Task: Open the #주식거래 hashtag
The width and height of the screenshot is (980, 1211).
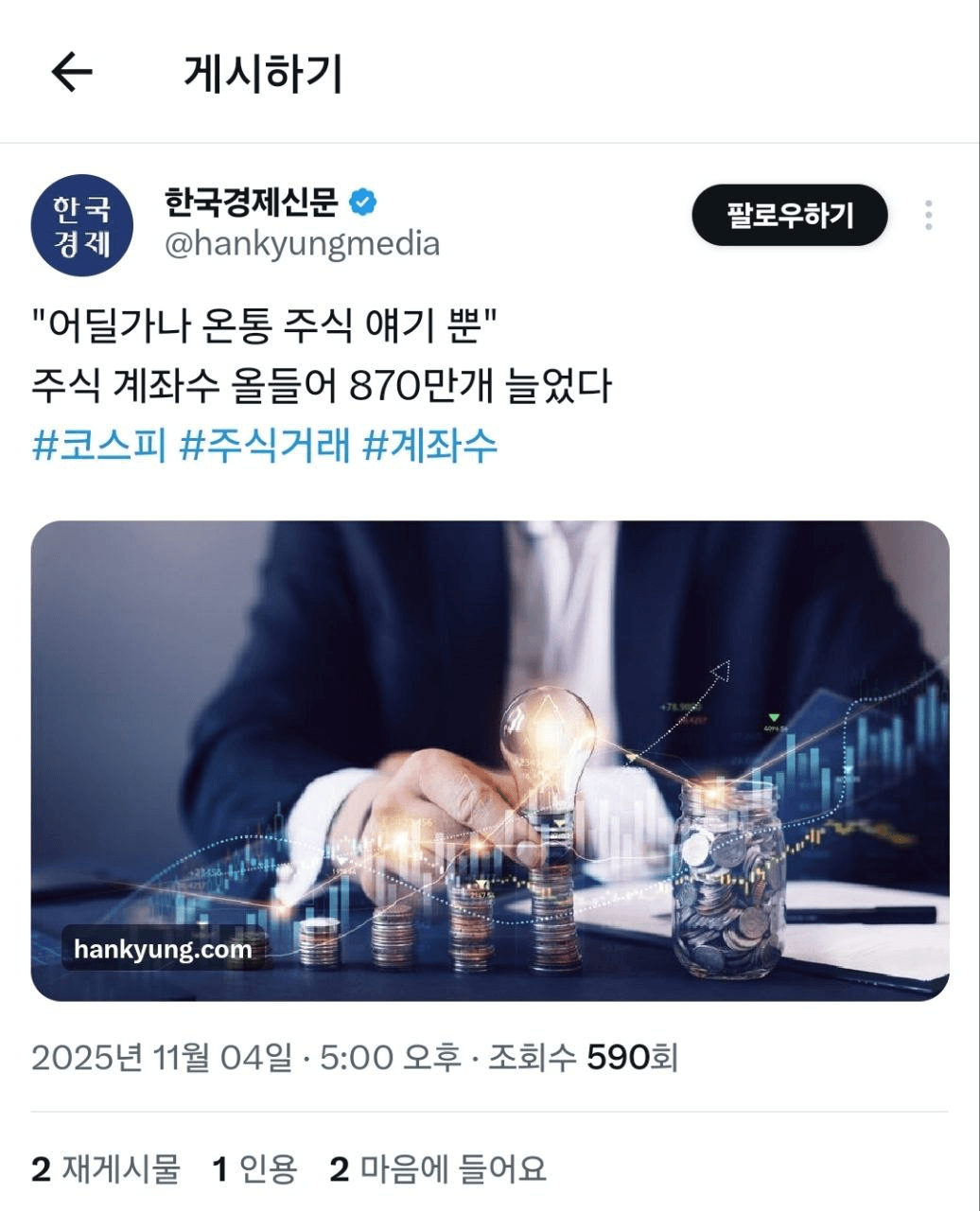Action: tap(265, 445)
